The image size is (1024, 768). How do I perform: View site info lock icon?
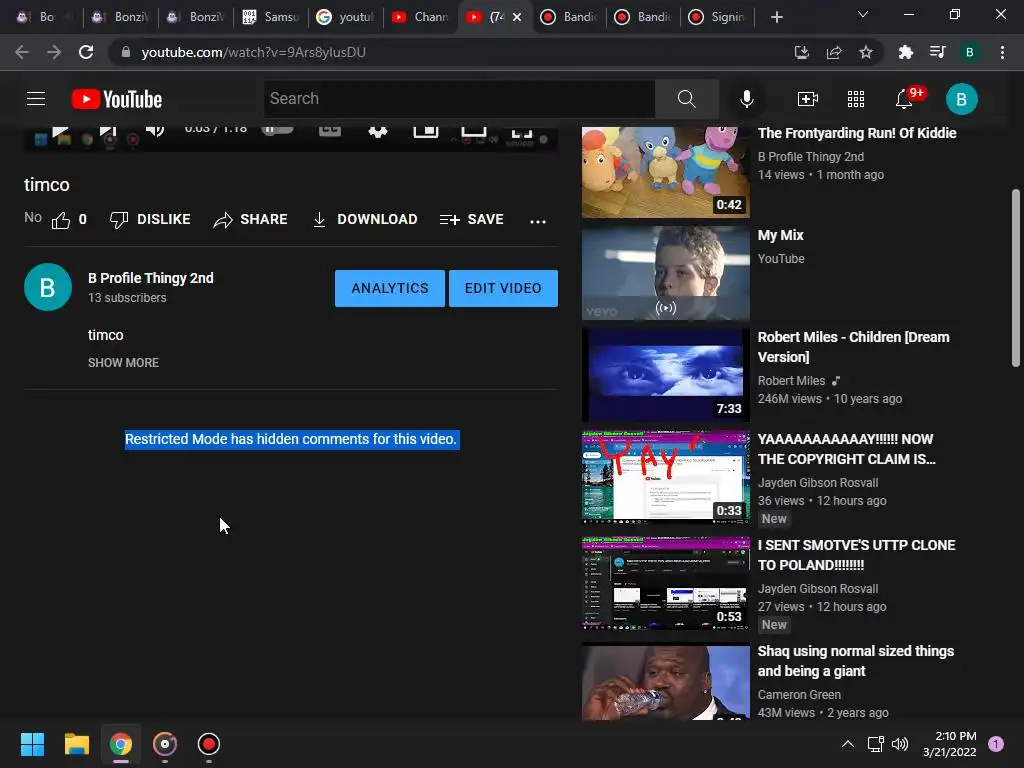click(126, 52)
